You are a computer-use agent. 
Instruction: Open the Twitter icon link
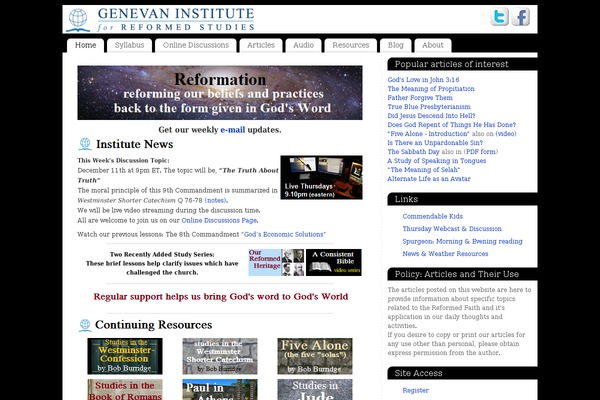pos(499,16)
